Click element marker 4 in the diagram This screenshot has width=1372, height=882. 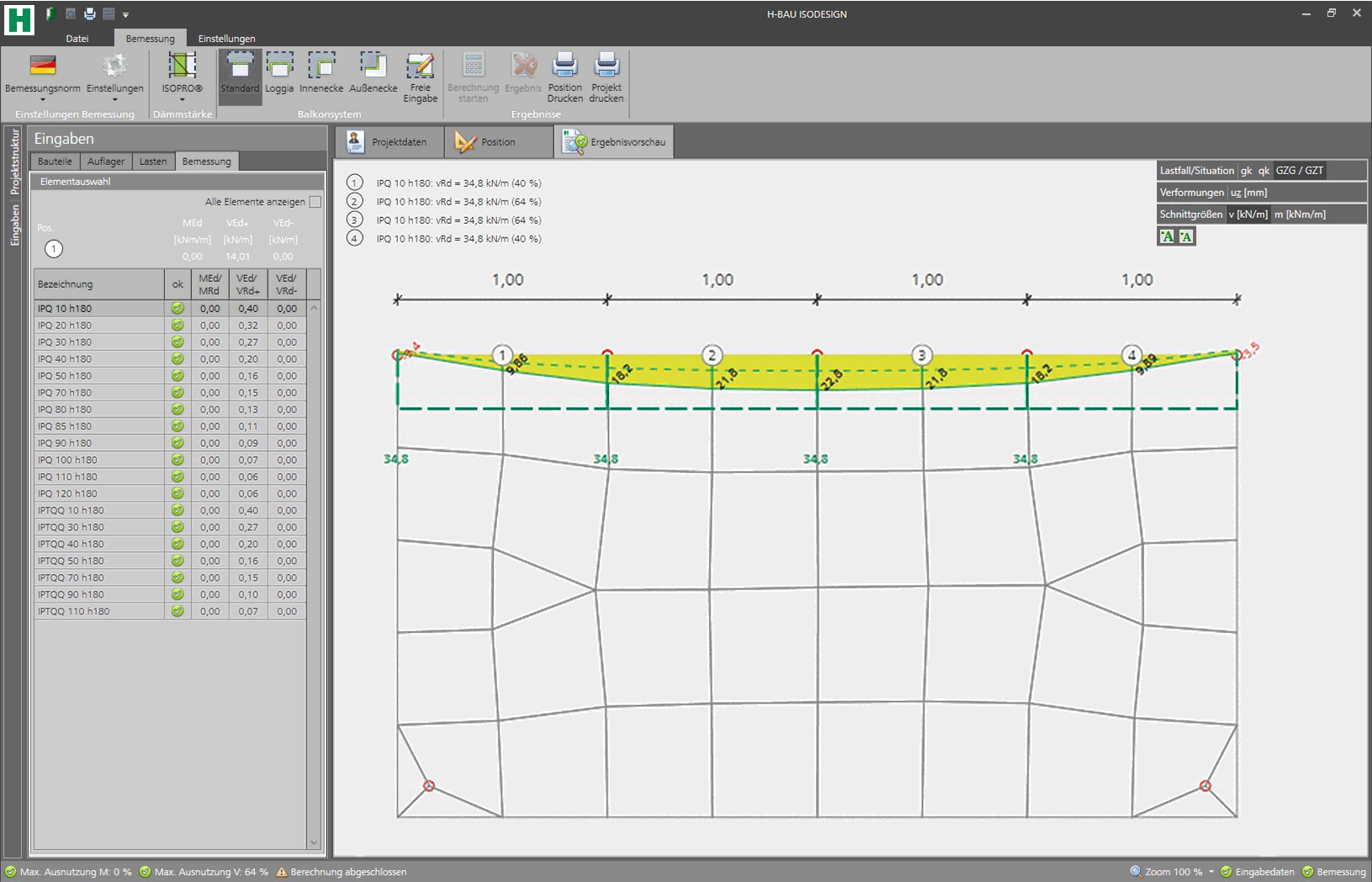[x=1131, y=355]
